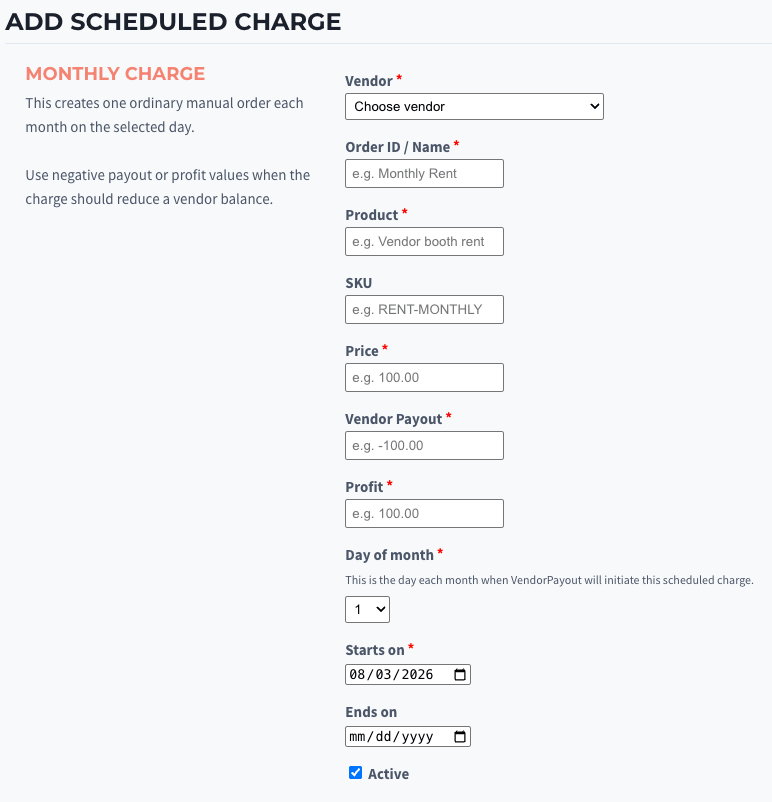Select month segment 08 in Starts on

coord(357,675)
